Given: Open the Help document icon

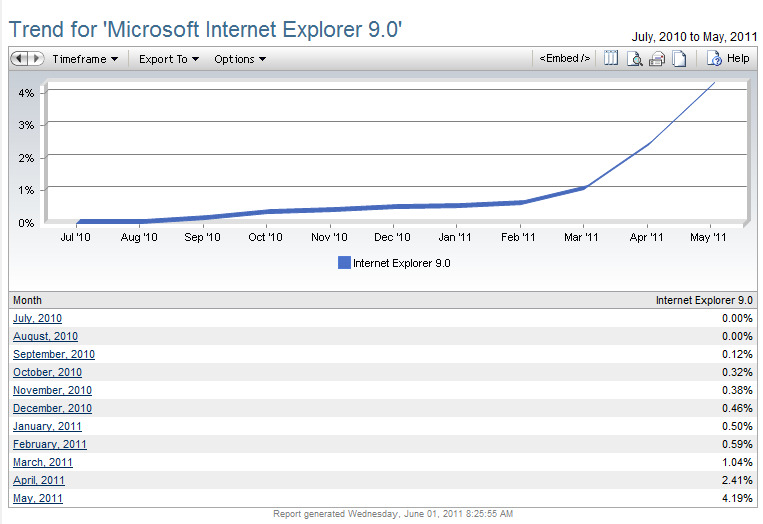Looking at the screenshot, I should 714,58.
